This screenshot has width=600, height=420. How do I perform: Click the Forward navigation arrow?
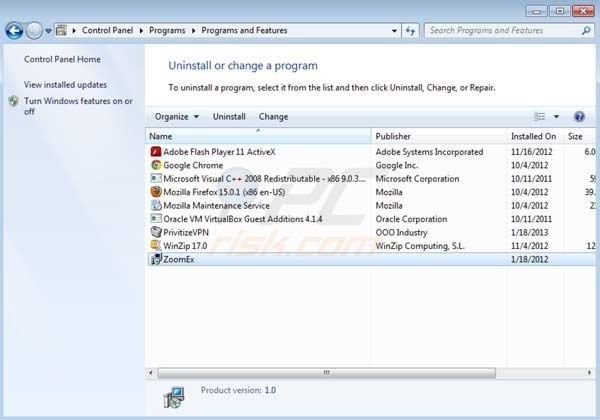34,31
